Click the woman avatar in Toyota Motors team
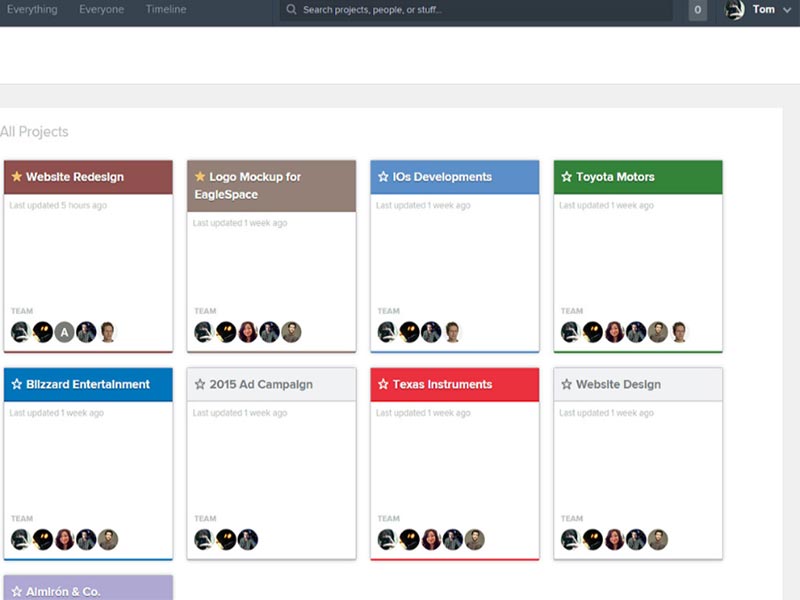The image size is (800, 600). 614,332
